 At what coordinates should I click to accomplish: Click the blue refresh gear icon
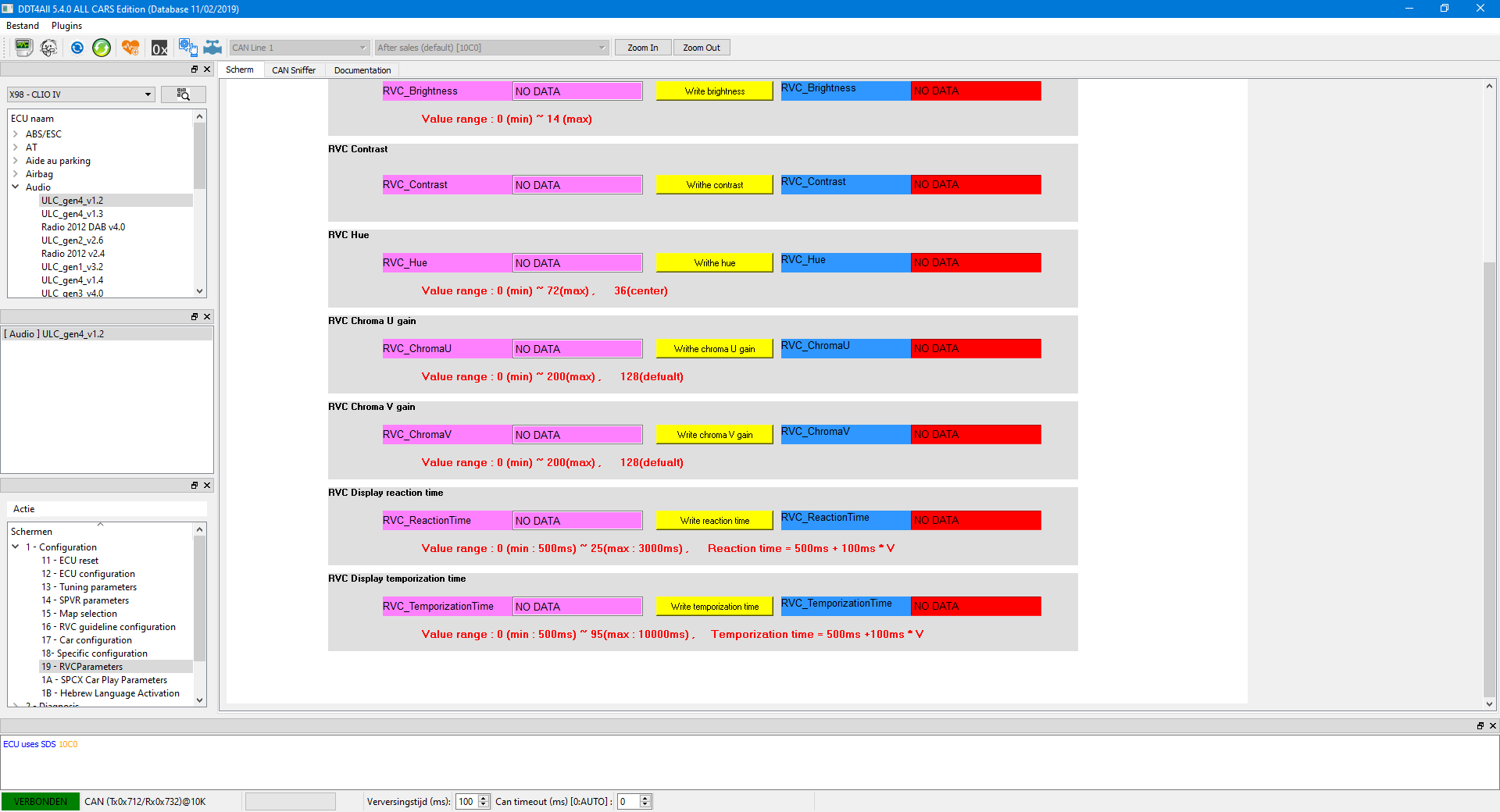[x=77, y=48]
